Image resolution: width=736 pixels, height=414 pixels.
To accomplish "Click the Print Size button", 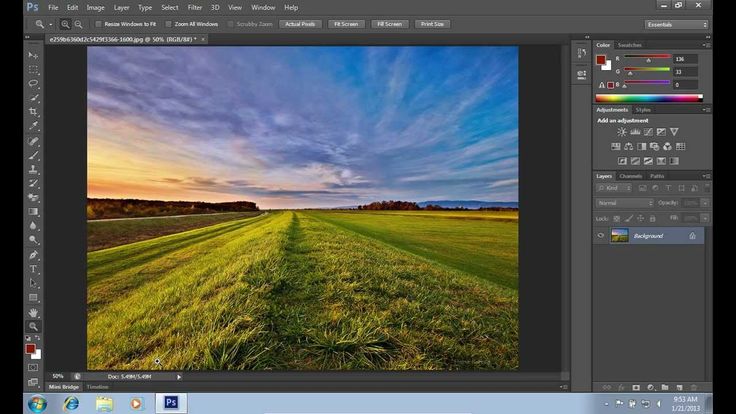I will [x=433, y=23].
